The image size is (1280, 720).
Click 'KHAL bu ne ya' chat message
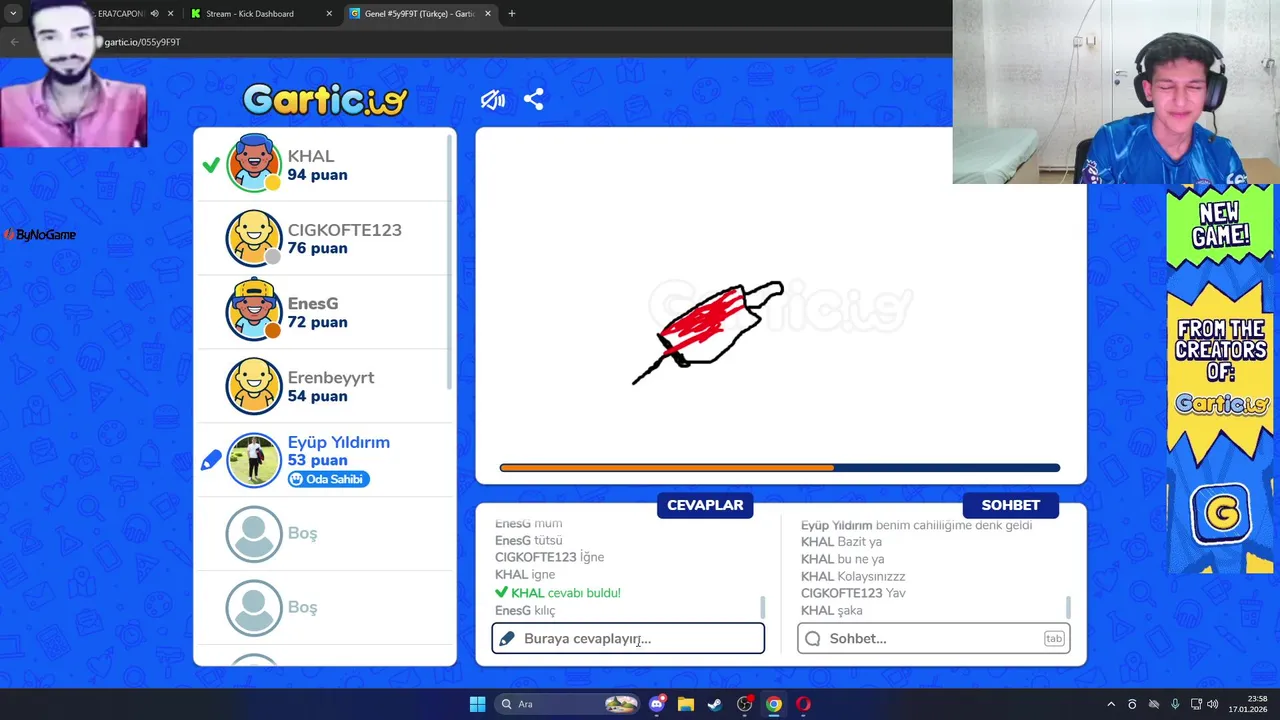tap(842, 559)
